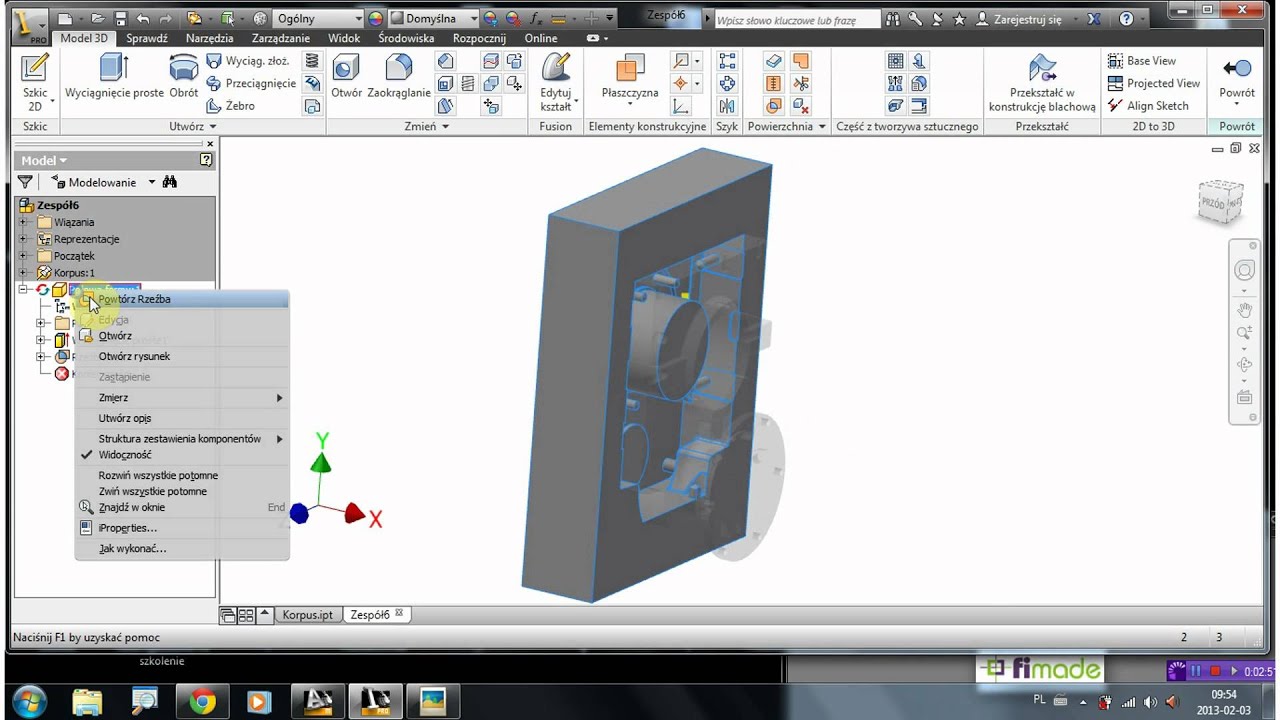Open Google Chrome from the taskbar
This screenshot has height=720, width=1280.
click(203, 702)
